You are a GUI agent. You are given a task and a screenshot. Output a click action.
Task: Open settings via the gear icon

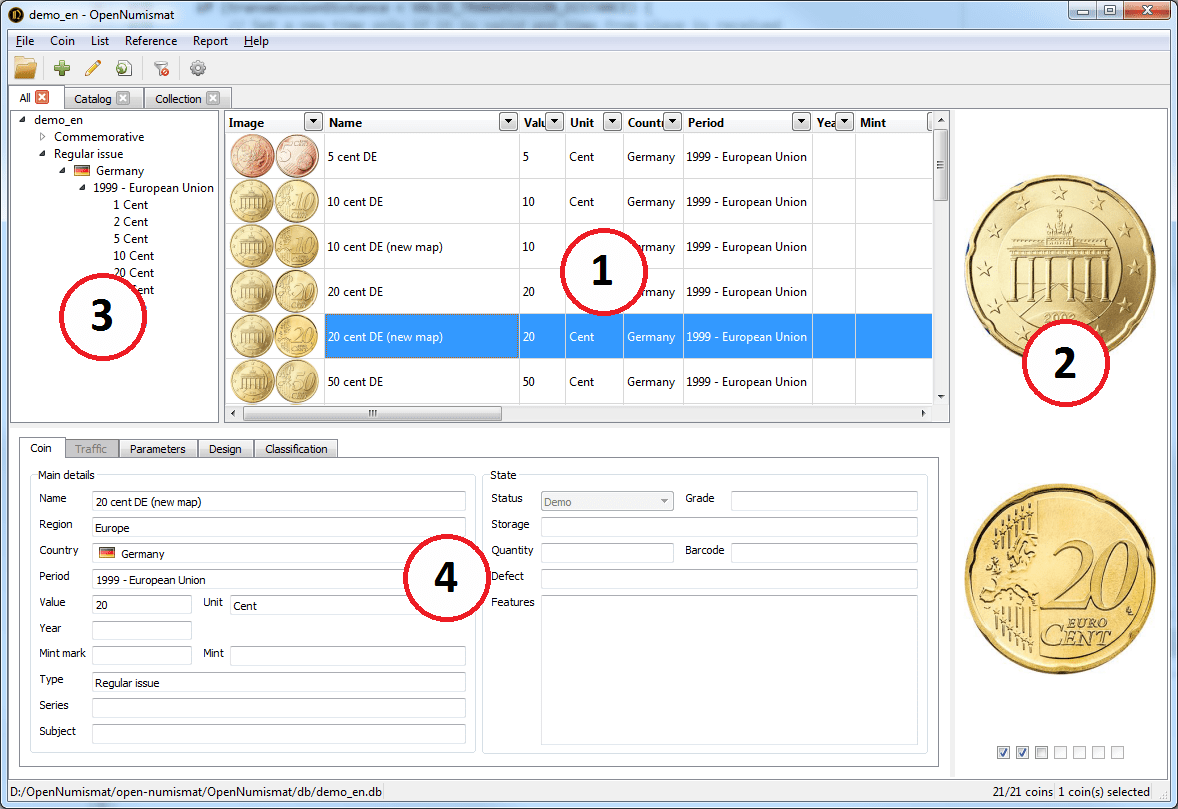pyautogui.click(x=198, y=68)
